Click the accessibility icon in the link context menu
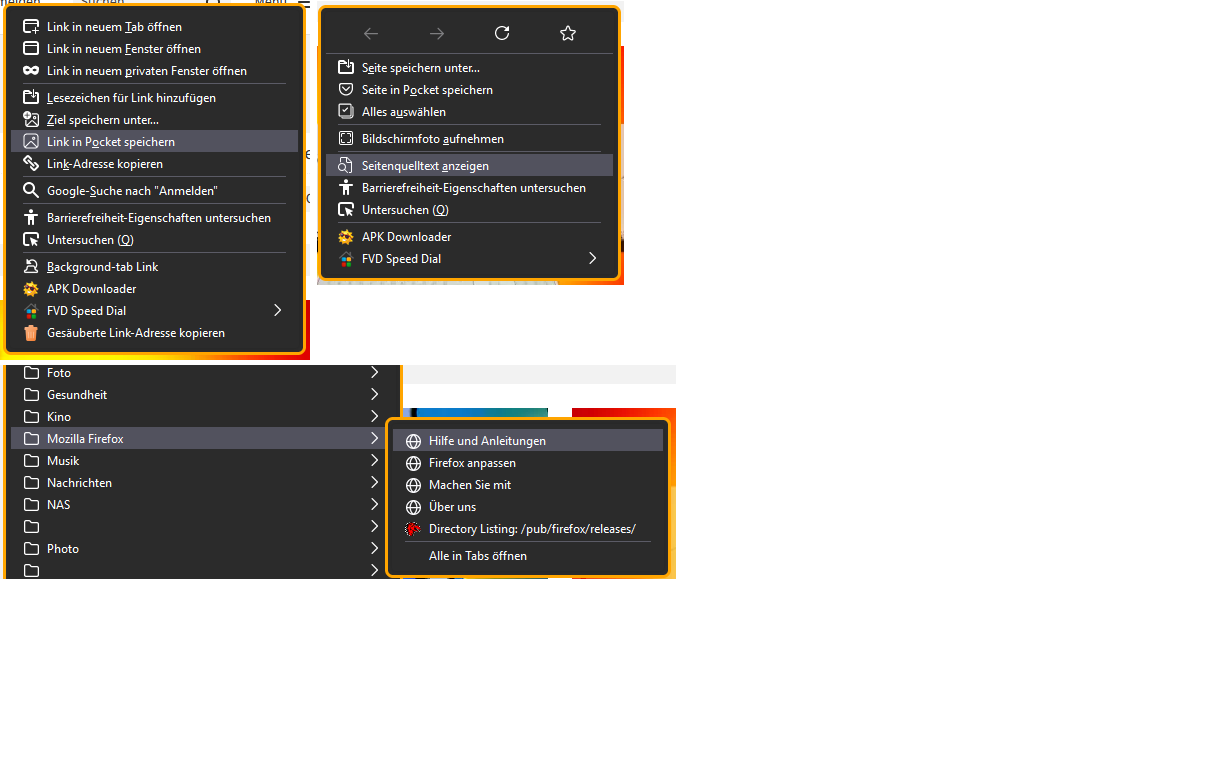This screenshot has height=769, width=1216. (31, 217)
